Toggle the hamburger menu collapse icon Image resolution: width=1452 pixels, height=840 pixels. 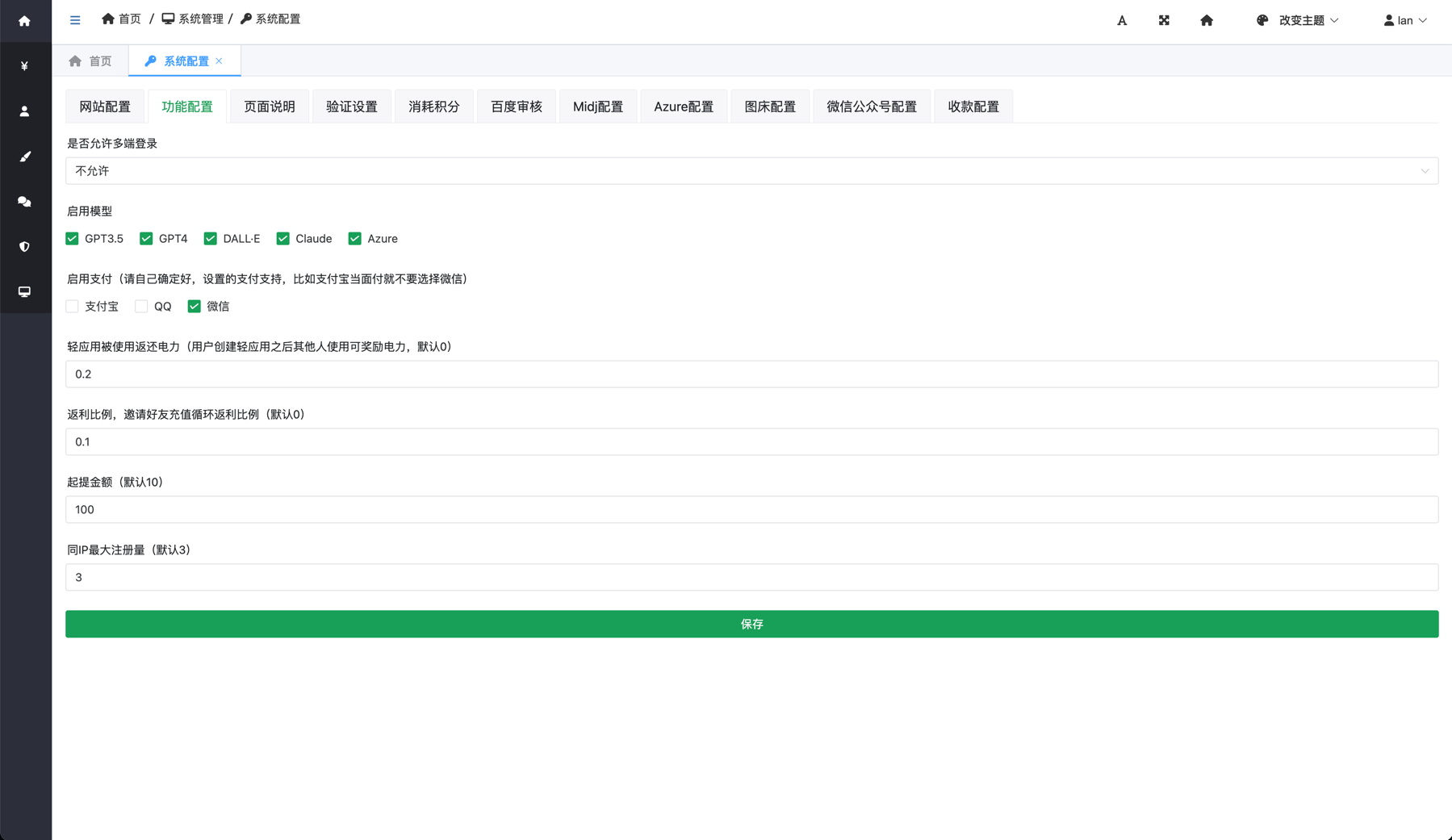click(75, 20)
